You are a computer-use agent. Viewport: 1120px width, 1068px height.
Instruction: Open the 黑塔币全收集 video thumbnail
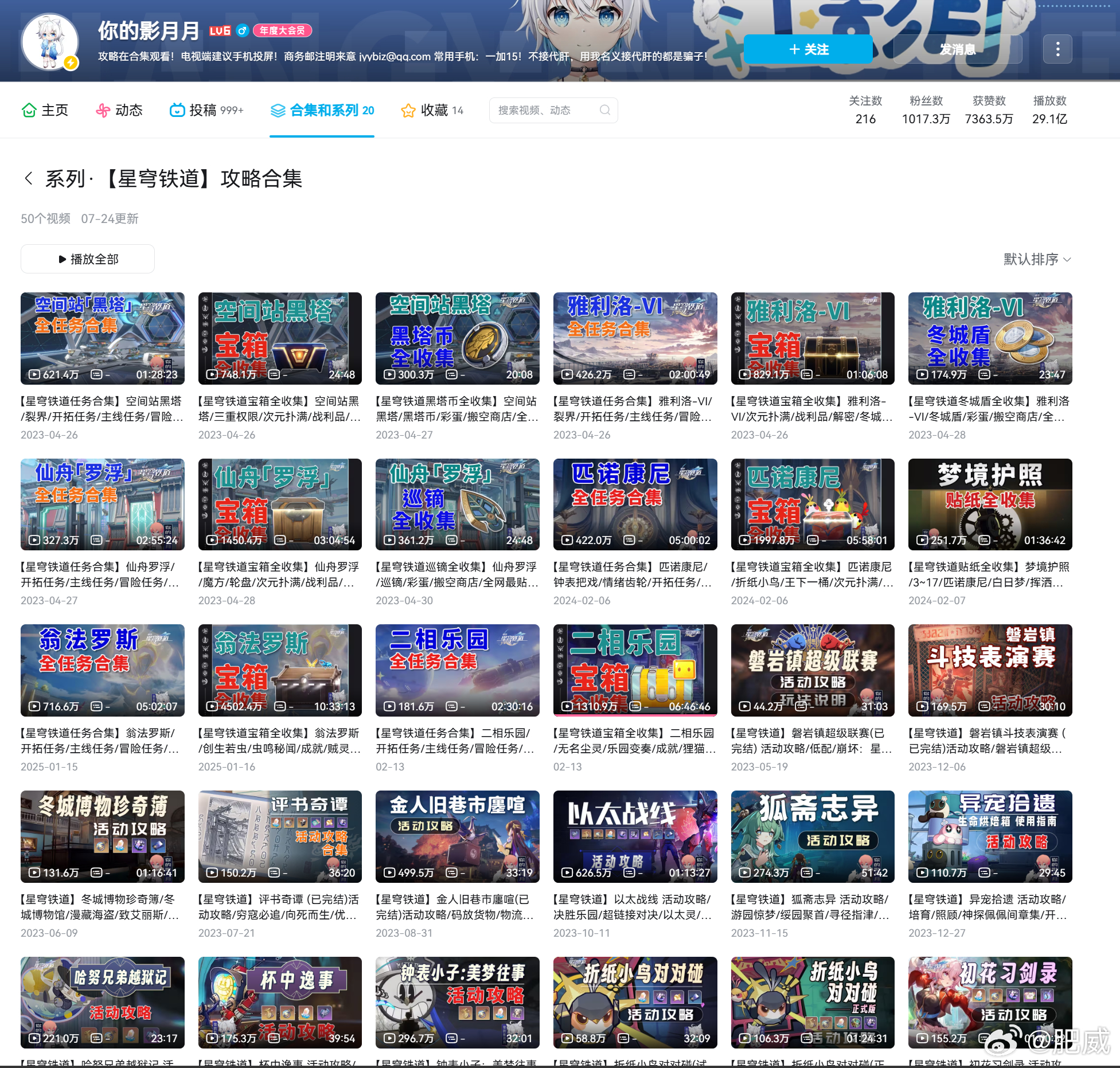pos(458,338)
